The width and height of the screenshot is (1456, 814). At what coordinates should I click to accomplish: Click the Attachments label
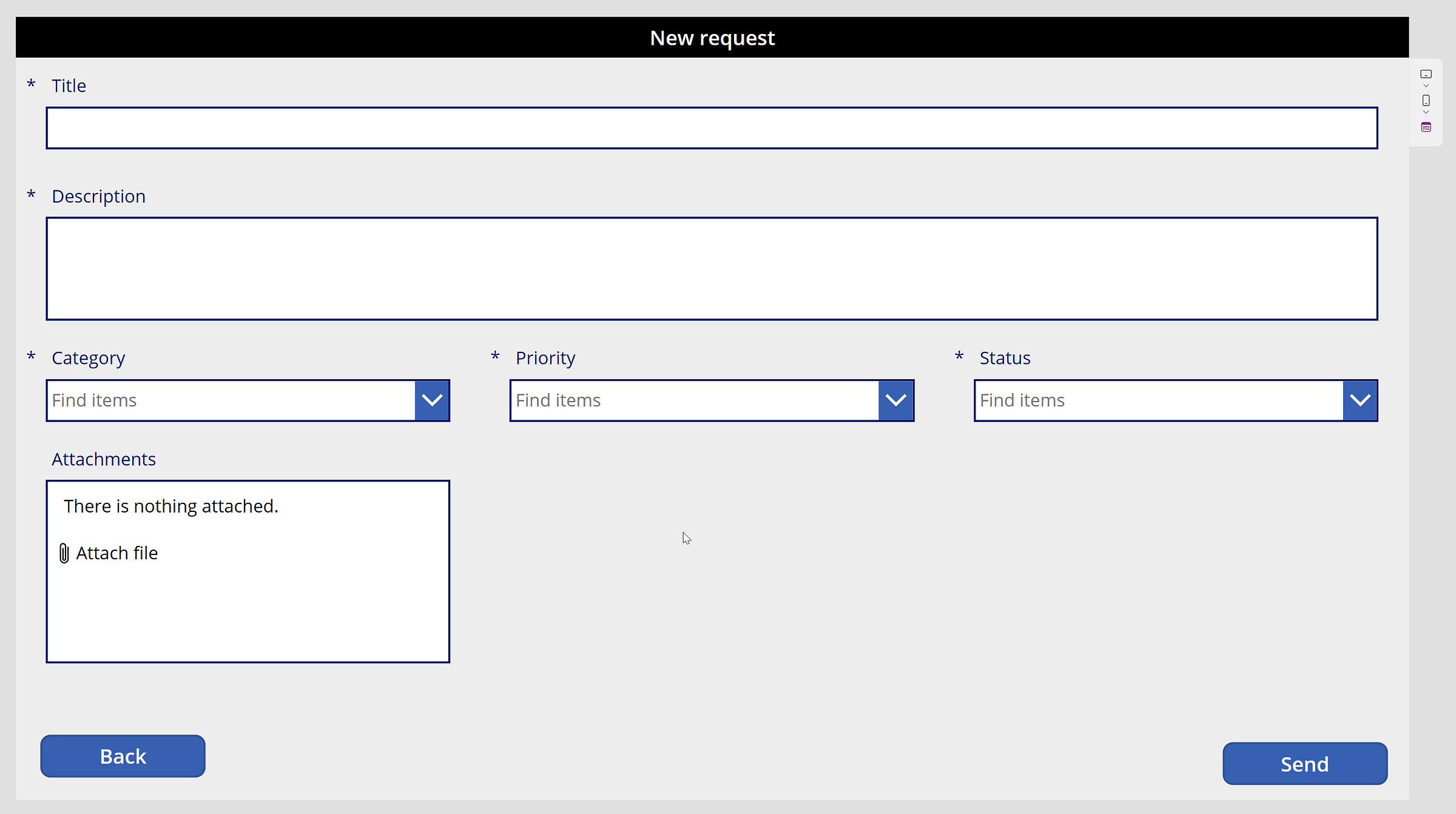[104, 459]
